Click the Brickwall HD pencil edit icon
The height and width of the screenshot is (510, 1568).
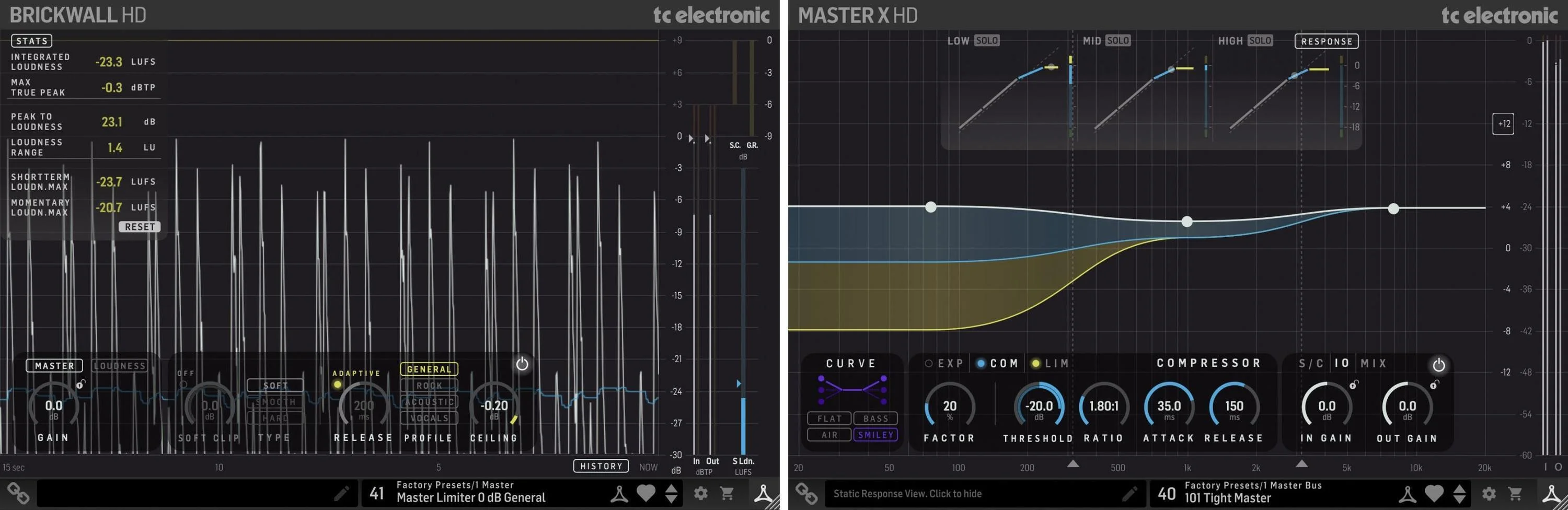pos(341,493)
